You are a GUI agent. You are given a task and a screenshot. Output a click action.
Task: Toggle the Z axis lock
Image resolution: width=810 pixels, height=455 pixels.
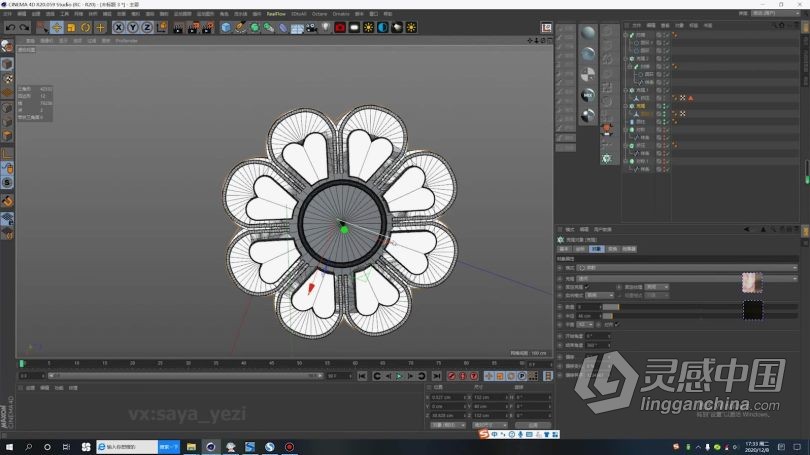pos(147,27)
